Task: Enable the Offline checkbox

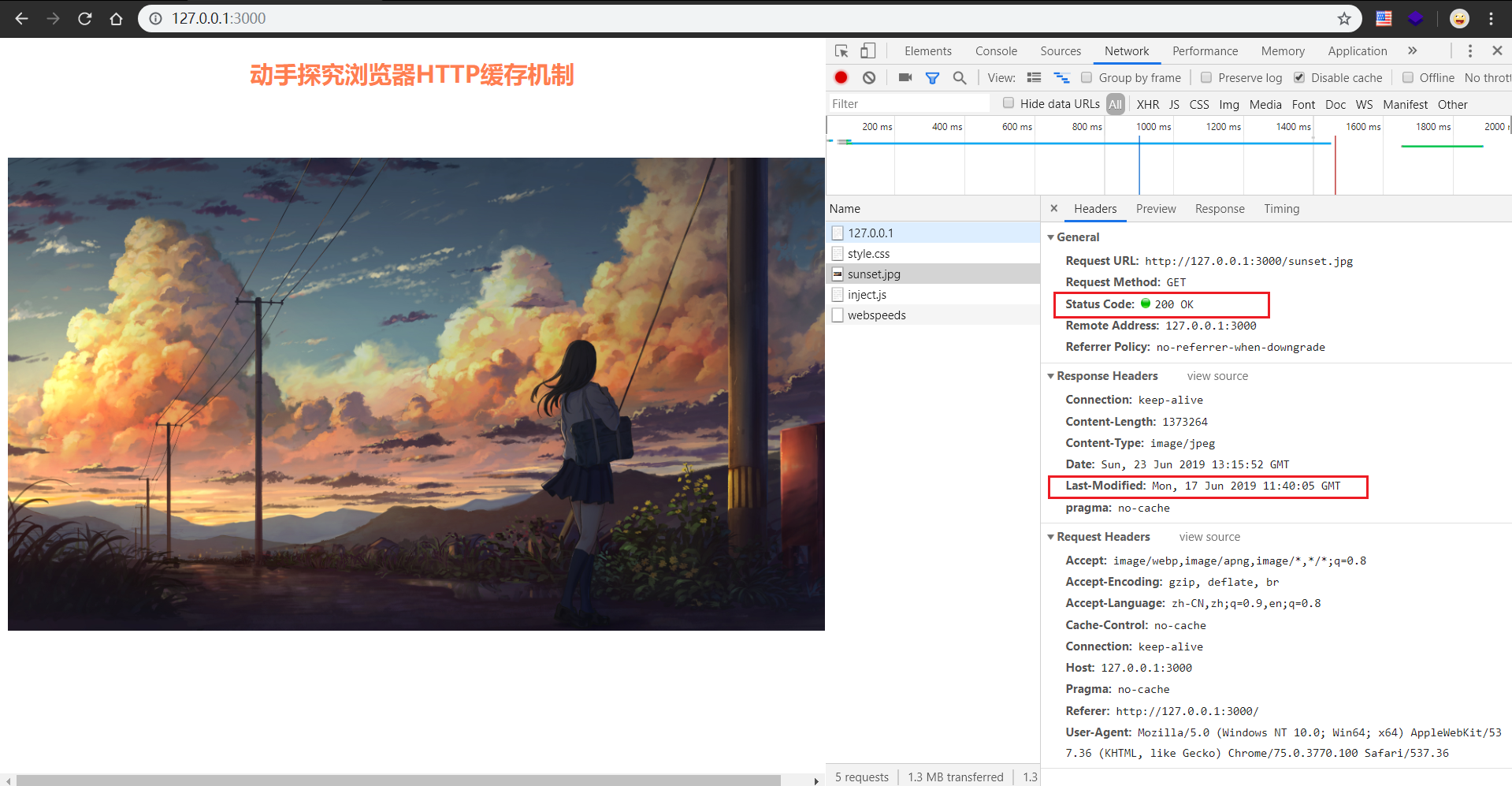Action: click(x=1408, y=77)
